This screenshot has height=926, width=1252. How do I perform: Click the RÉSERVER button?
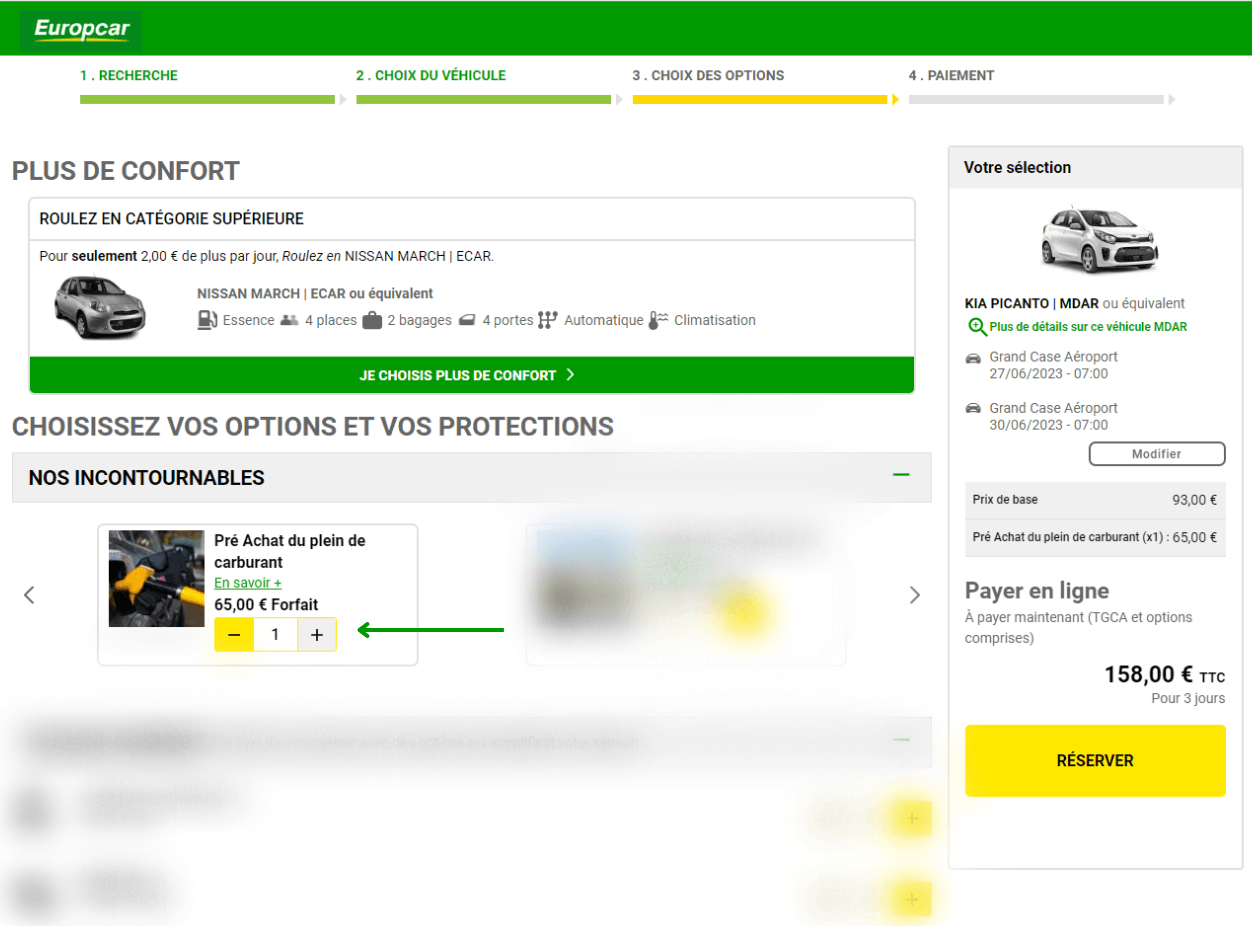point(1094,760)
